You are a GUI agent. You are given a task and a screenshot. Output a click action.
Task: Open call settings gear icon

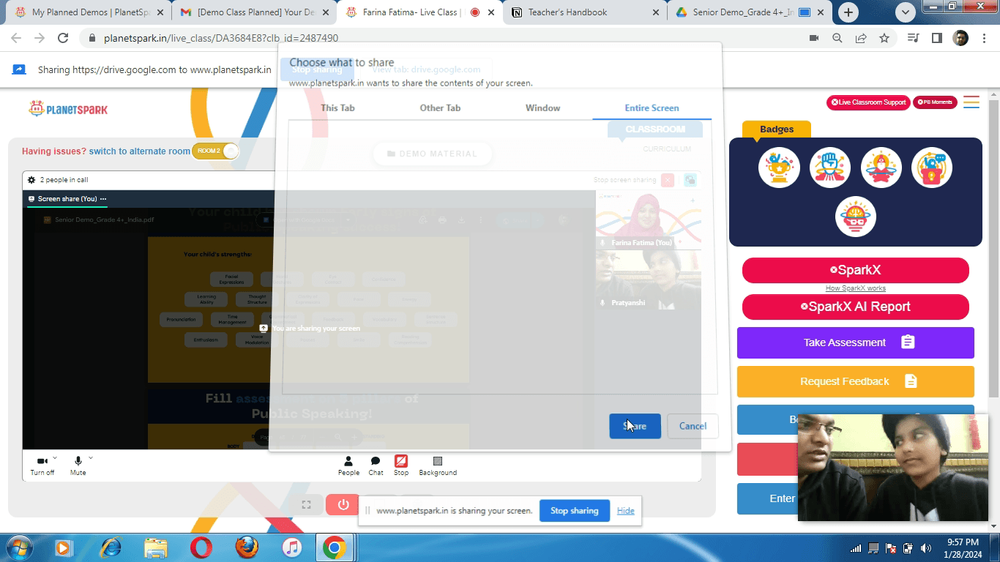31,180
